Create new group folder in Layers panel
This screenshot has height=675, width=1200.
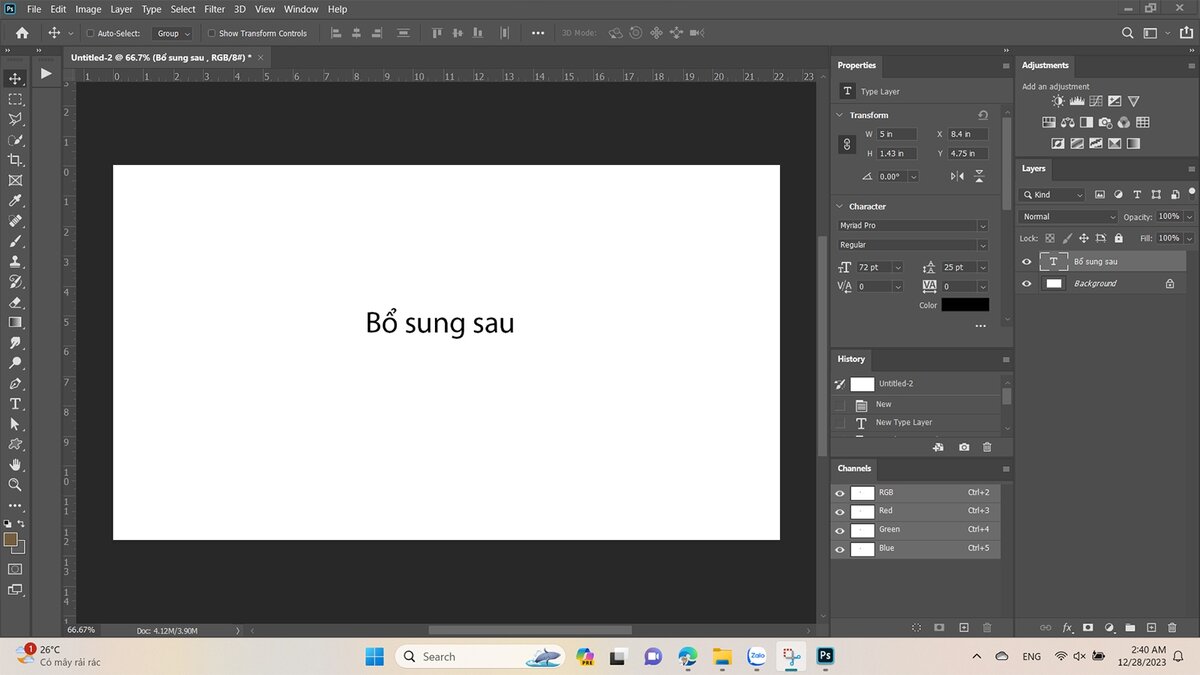click(1130, 628)
